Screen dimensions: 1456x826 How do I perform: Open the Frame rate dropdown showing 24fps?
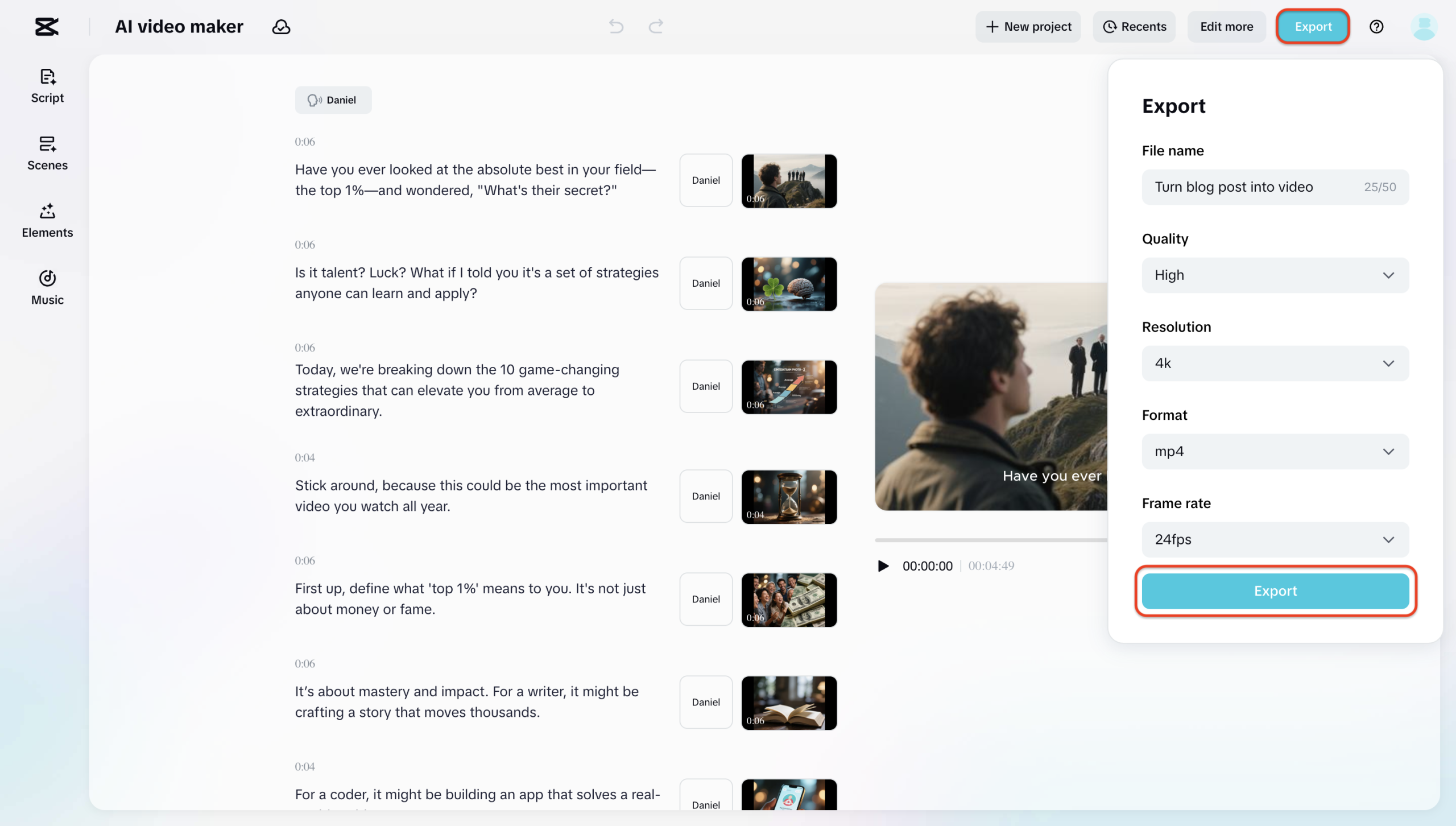tap(1275, 540)
